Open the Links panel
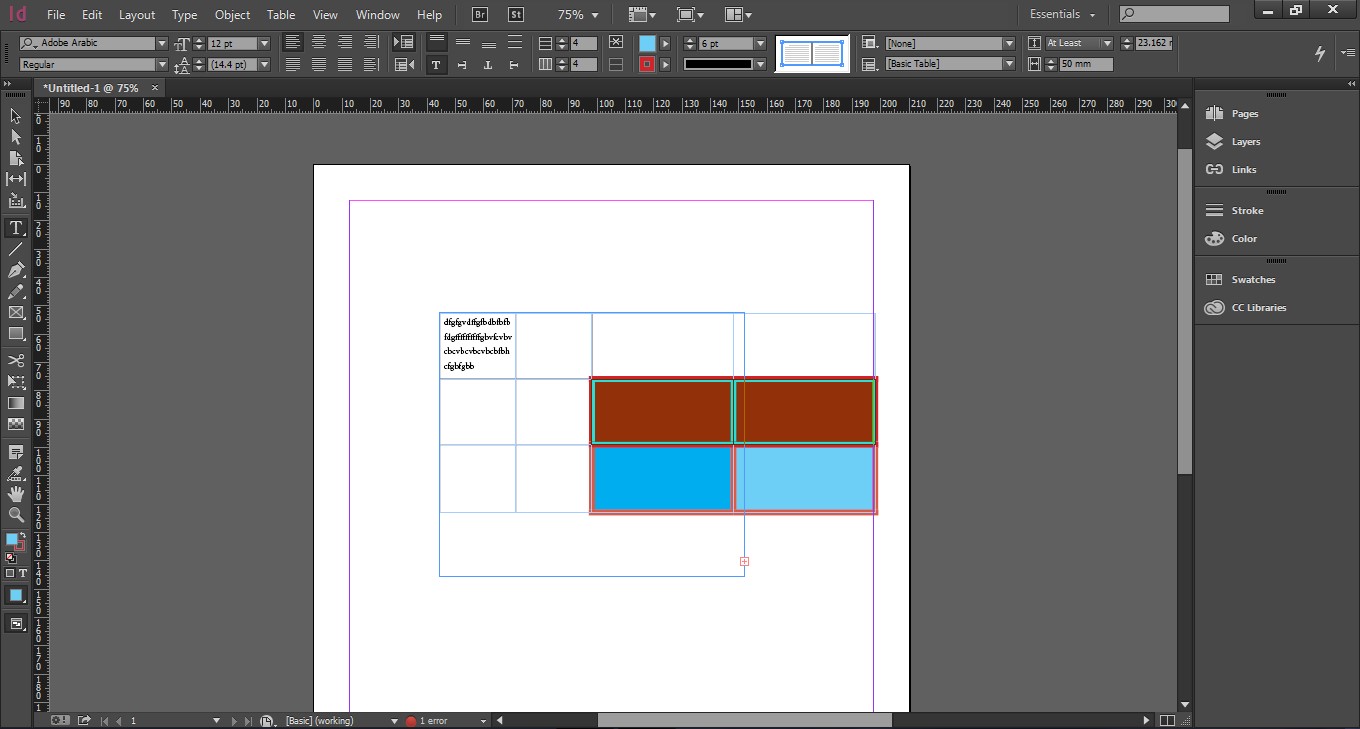 [1244, 170]
